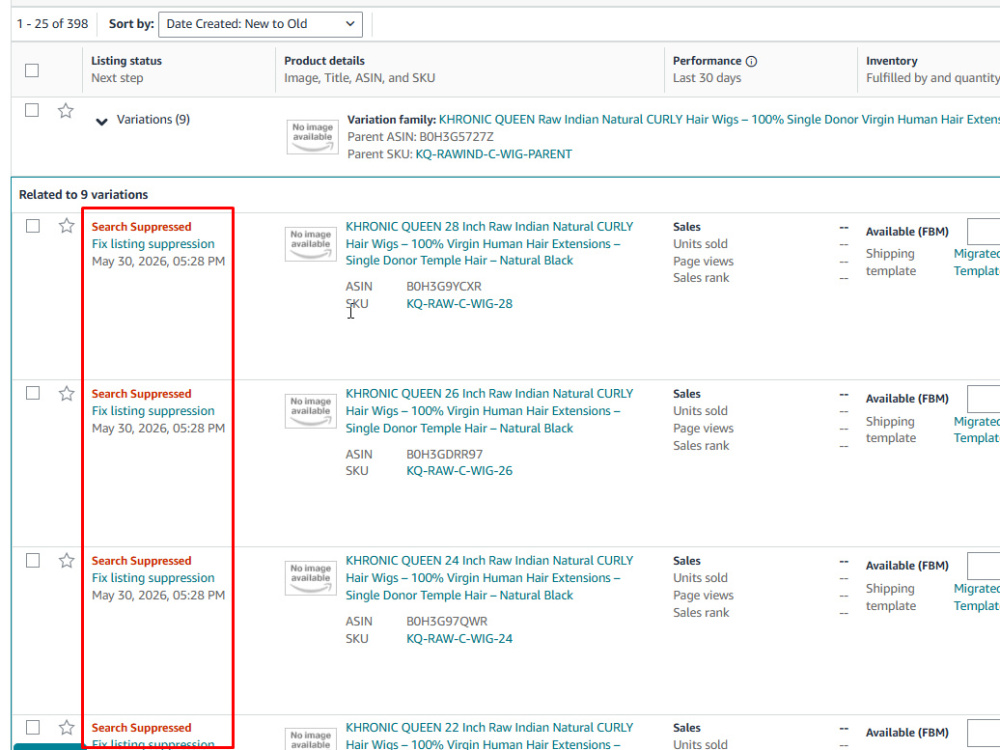Check the 22 Inch wig row checkbox
Screen dimensions: 1000x750
pyautogui.click(x=33, y=727)
